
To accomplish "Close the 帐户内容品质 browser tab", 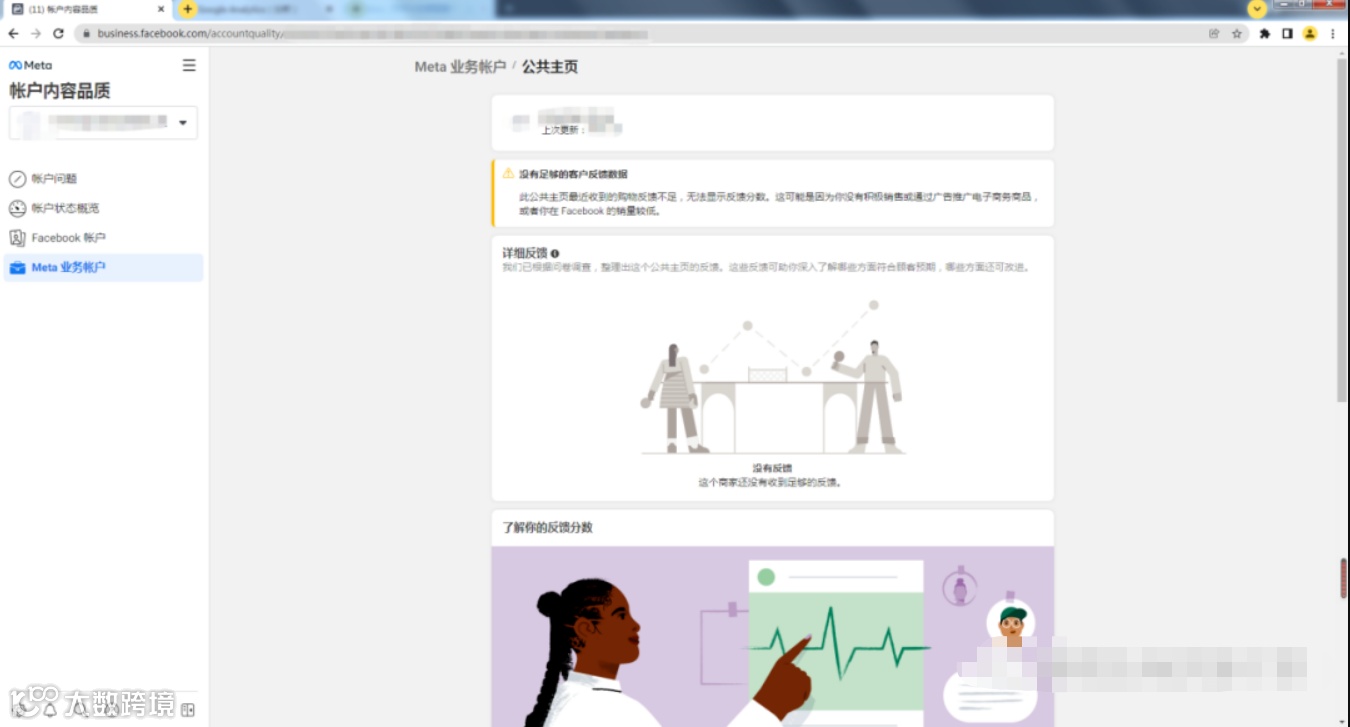I will point(161,9).
